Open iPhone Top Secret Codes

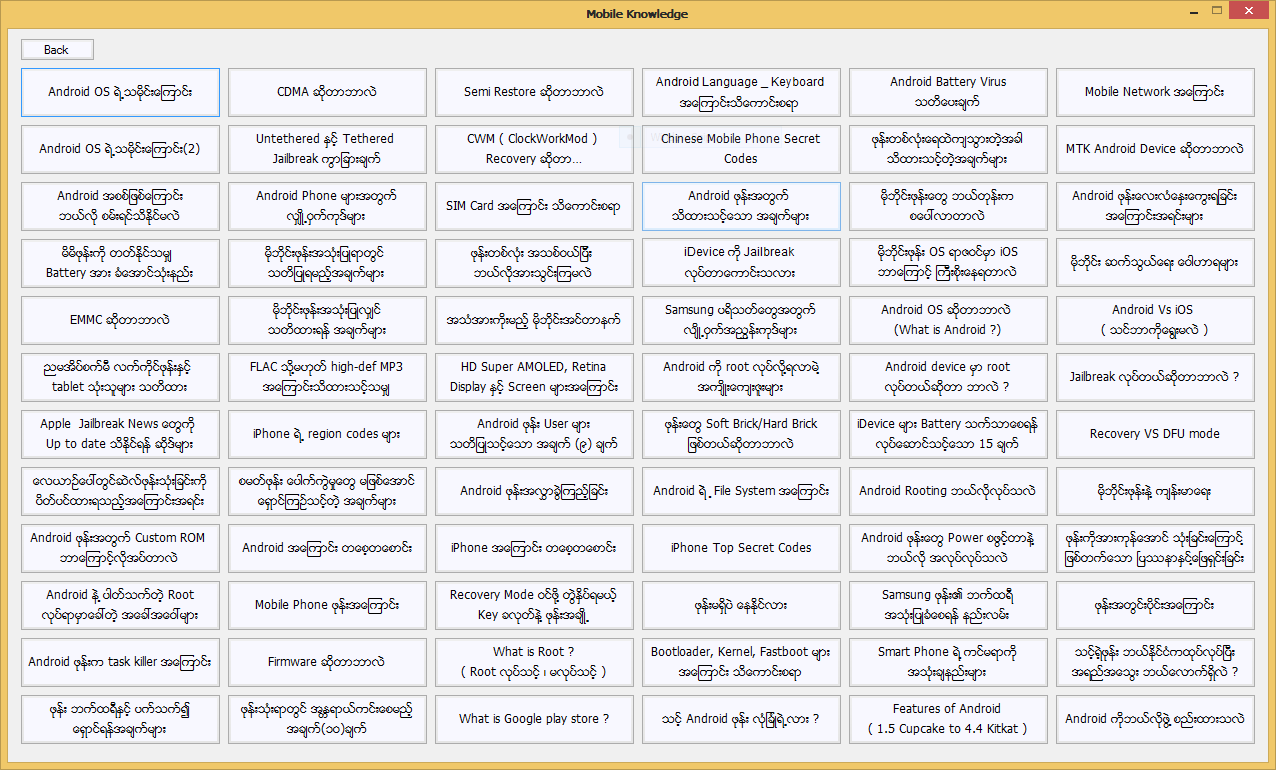741,548
